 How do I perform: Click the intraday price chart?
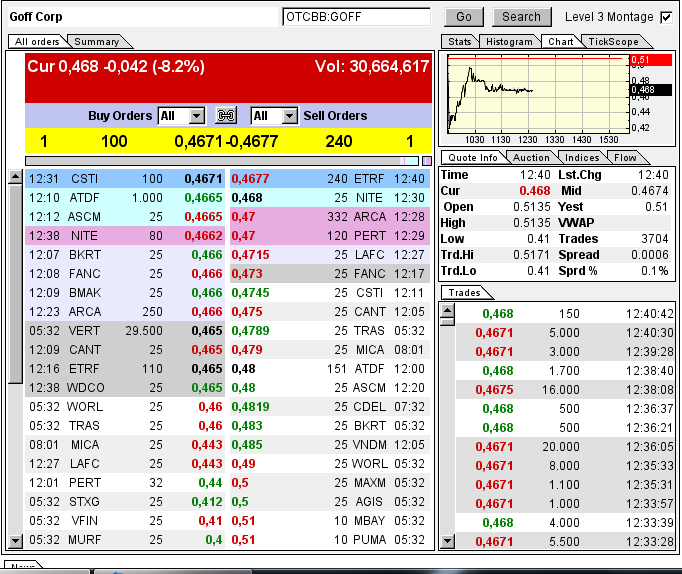[538, 94]
